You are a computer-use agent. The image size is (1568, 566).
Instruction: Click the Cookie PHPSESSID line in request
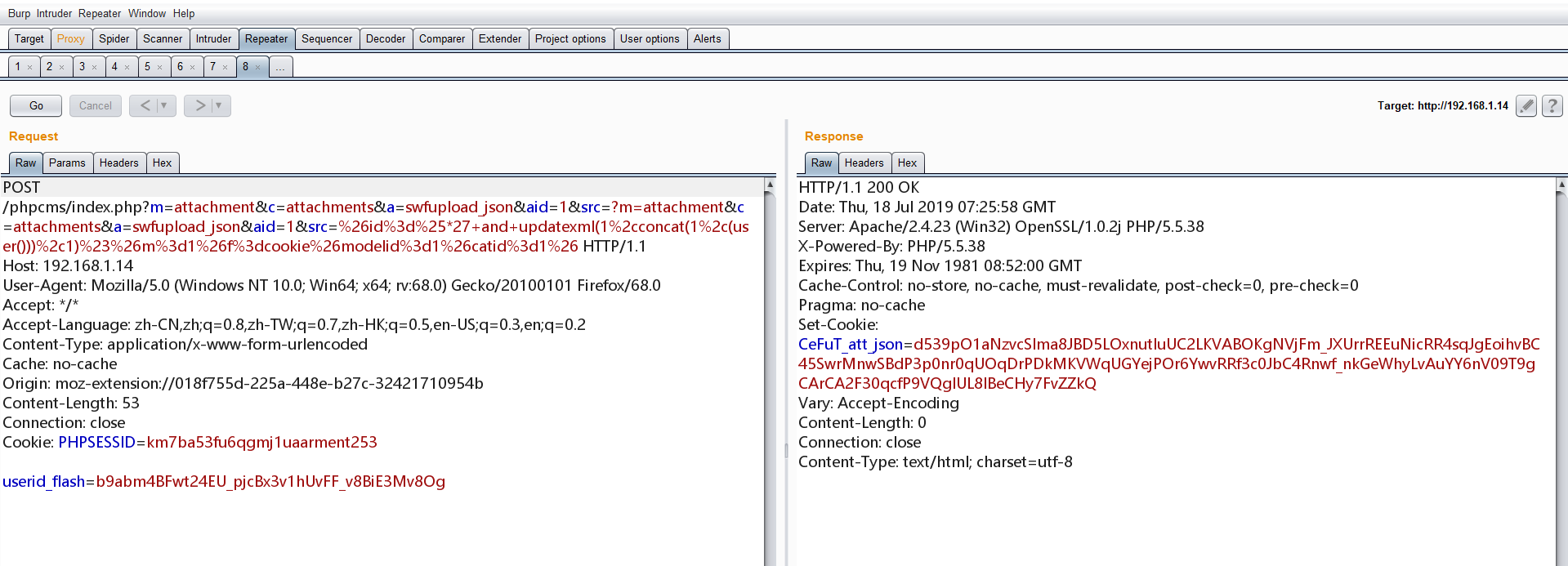point(190,442)
